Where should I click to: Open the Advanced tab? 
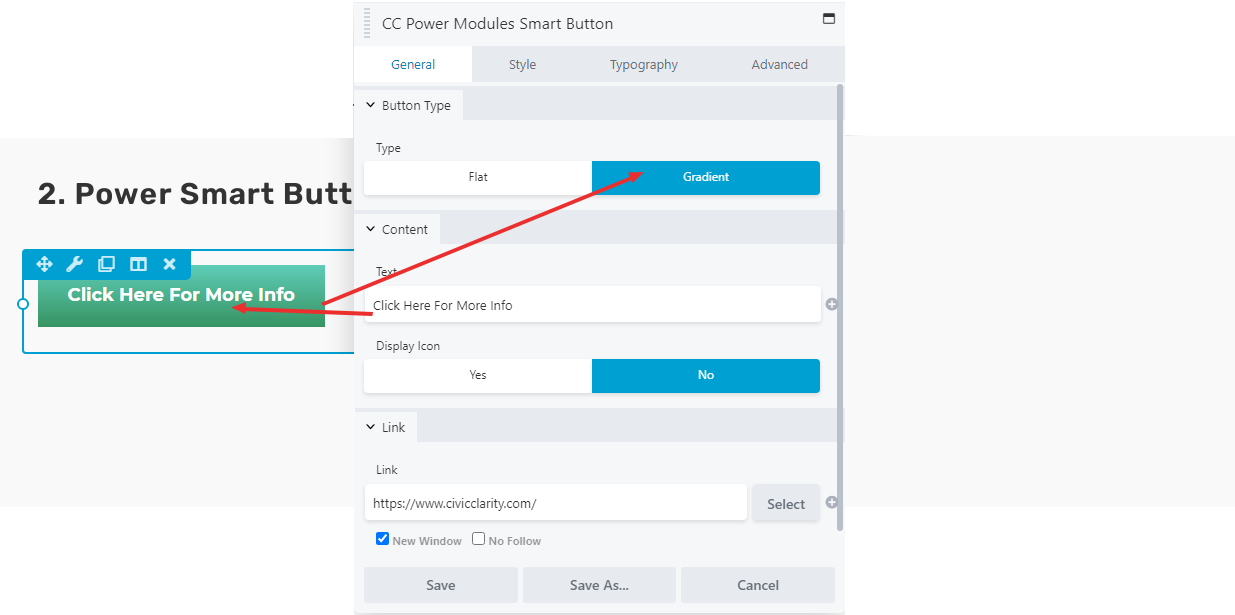click(779, 64)
